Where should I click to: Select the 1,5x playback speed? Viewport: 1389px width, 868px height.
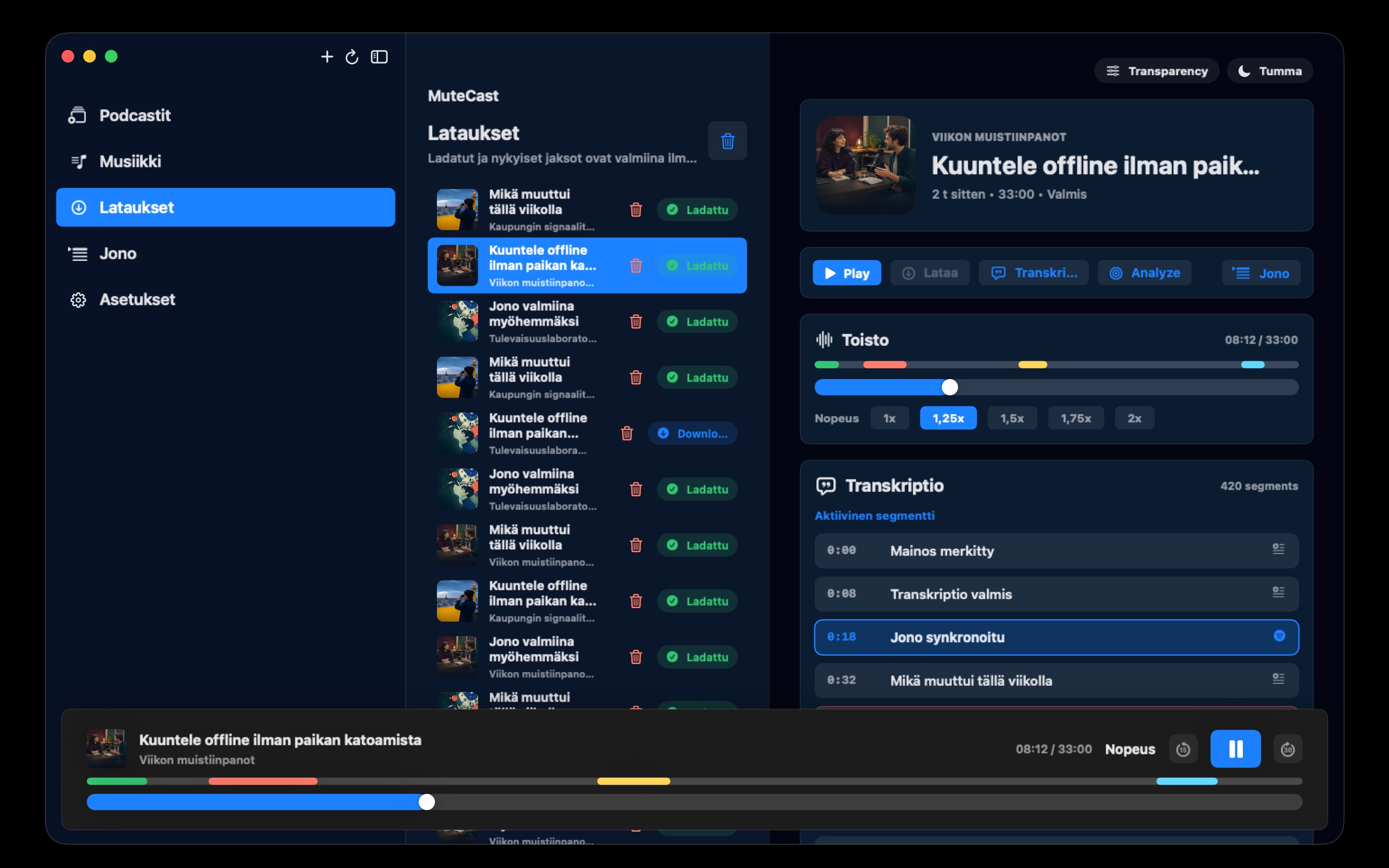tap(1012, 418)
